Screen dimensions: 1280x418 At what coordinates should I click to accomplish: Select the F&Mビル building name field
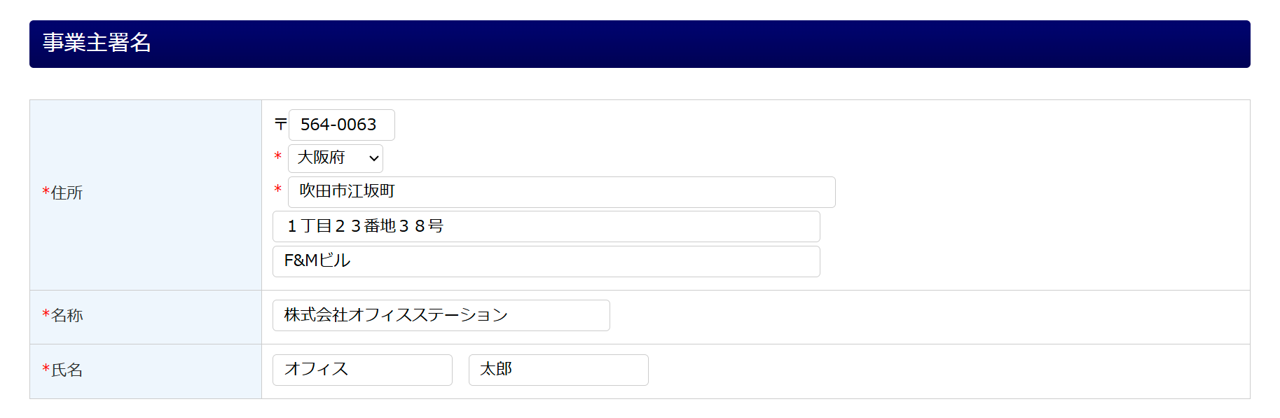click(x=546, y=261)
